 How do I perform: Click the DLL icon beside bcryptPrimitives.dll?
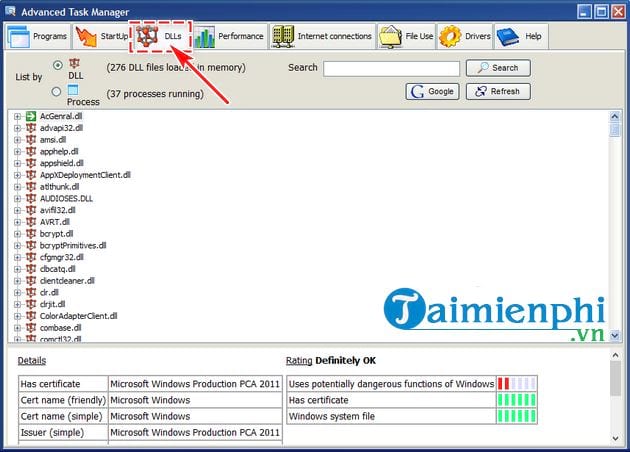pos(31,245)
